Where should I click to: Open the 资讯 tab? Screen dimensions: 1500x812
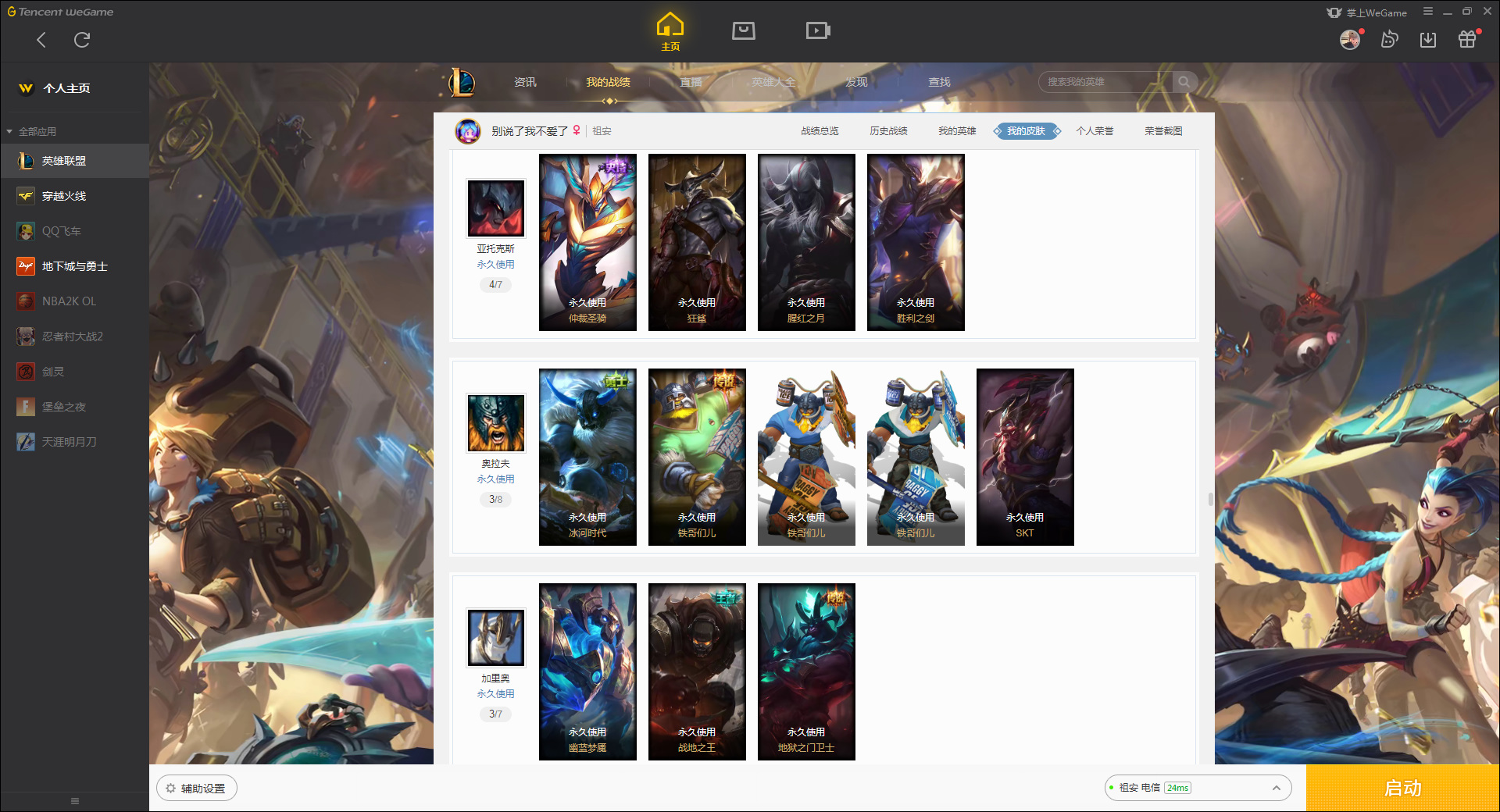[525, 82]
